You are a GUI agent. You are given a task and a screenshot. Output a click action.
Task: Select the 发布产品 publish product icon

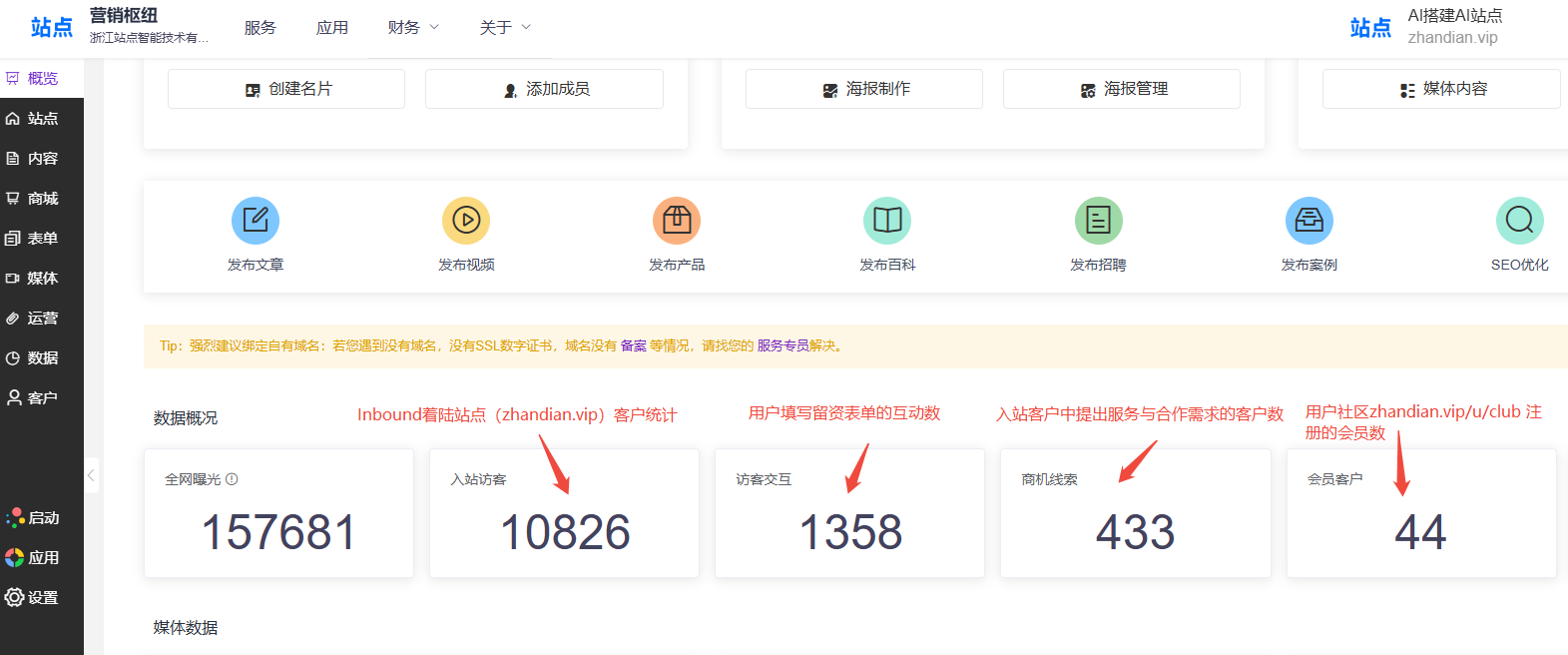[677, 221]
